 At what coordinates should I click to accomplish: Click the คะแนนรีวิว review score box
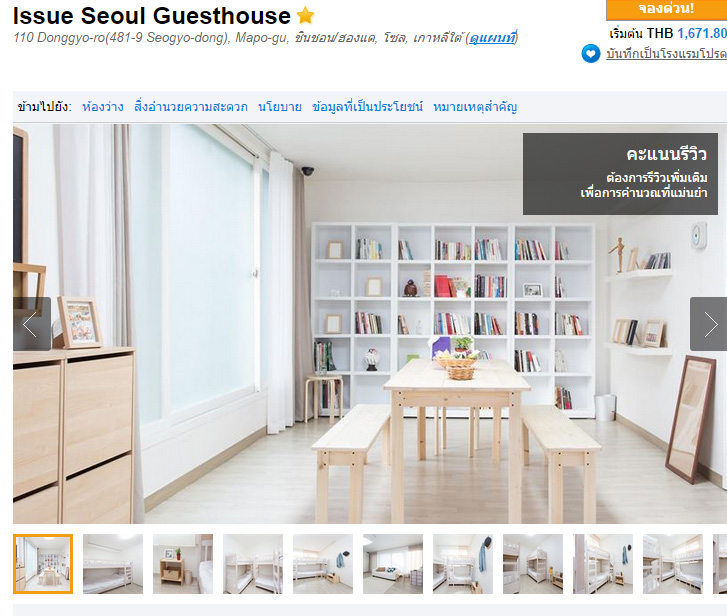coord(620,174)
